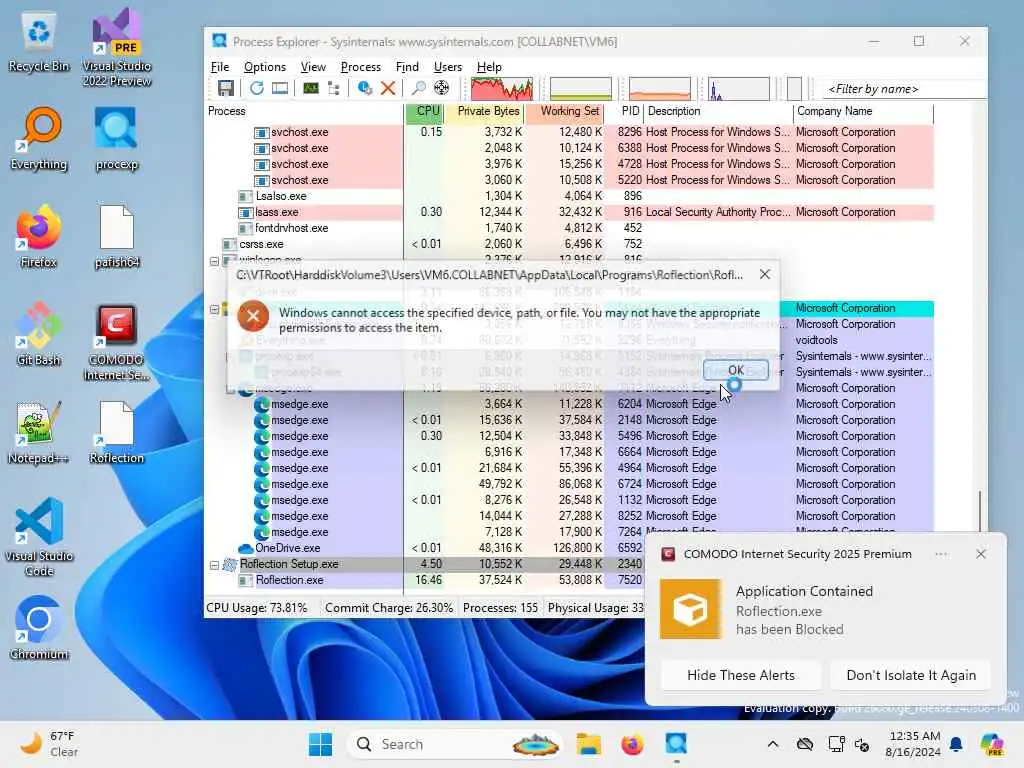Collapse the winlogon.exe tree node

click(x=214, y=261)
